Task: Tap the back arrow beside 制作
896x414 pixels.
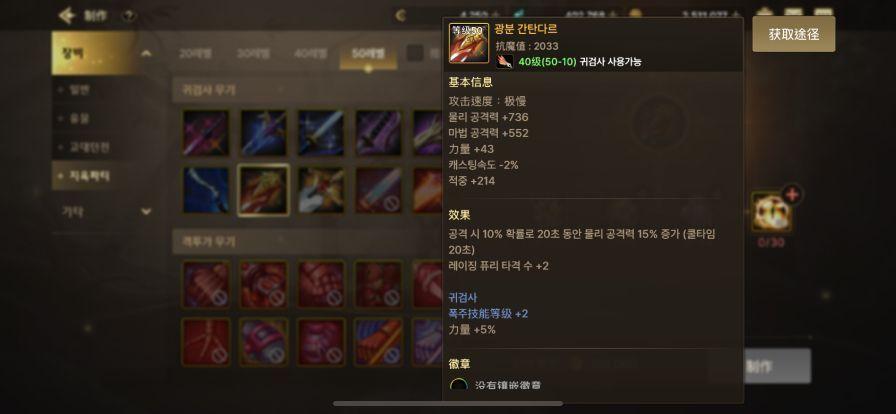Action: pyautogui.click(x=67, y=15)
